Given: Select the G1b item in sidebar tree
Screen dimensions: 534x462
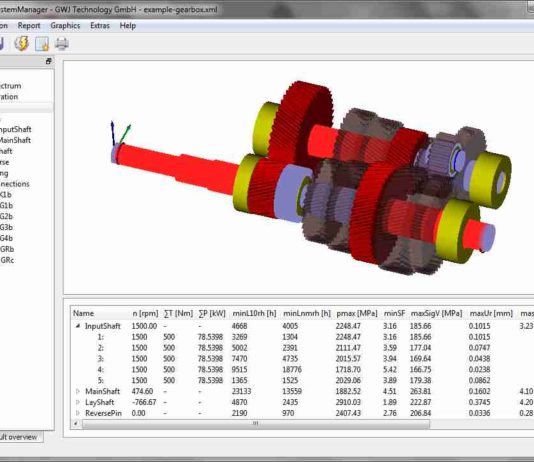Looking at the screenshot, I should pos(6,205).
